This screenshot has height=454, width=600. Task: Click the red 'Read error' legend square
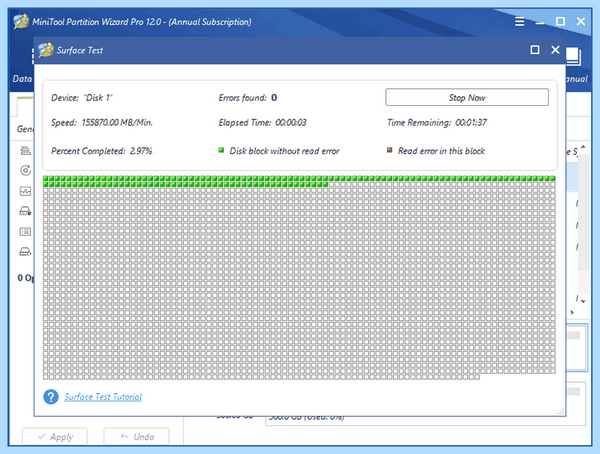click(390, 150)
